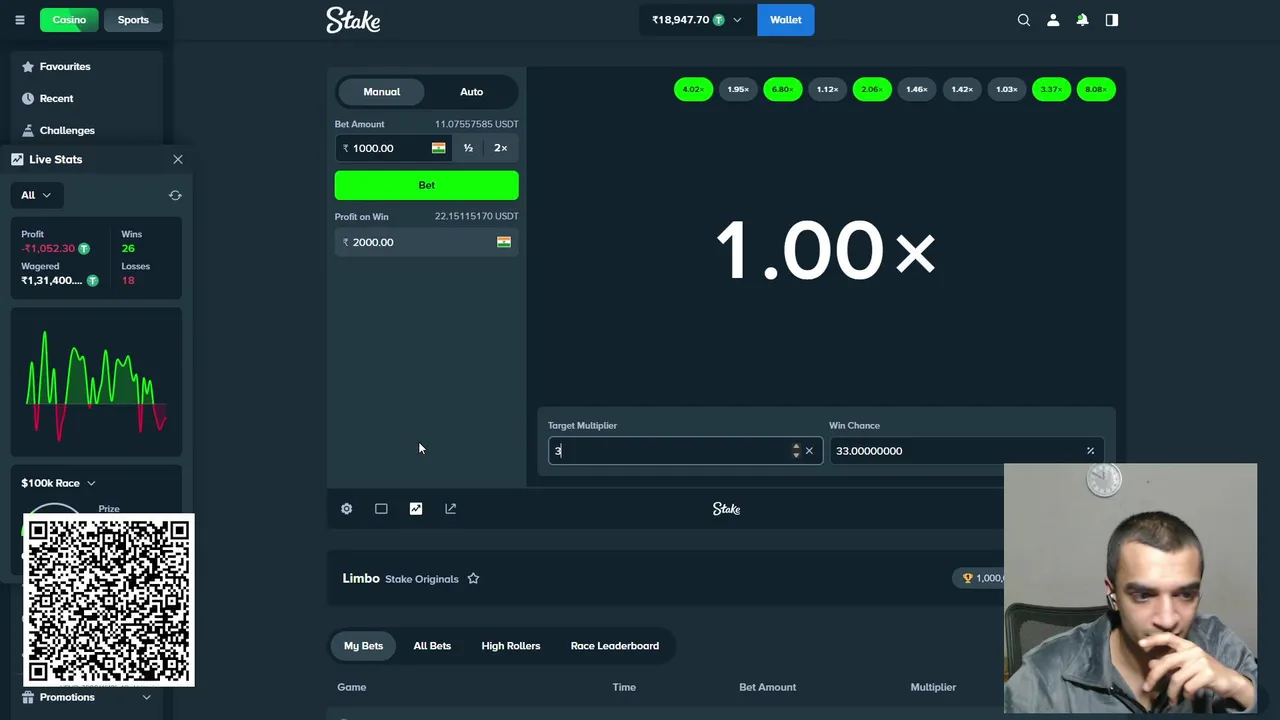Switch to Sports section
This screenshot has height=720, width=1280.
[x=133, y=20]
